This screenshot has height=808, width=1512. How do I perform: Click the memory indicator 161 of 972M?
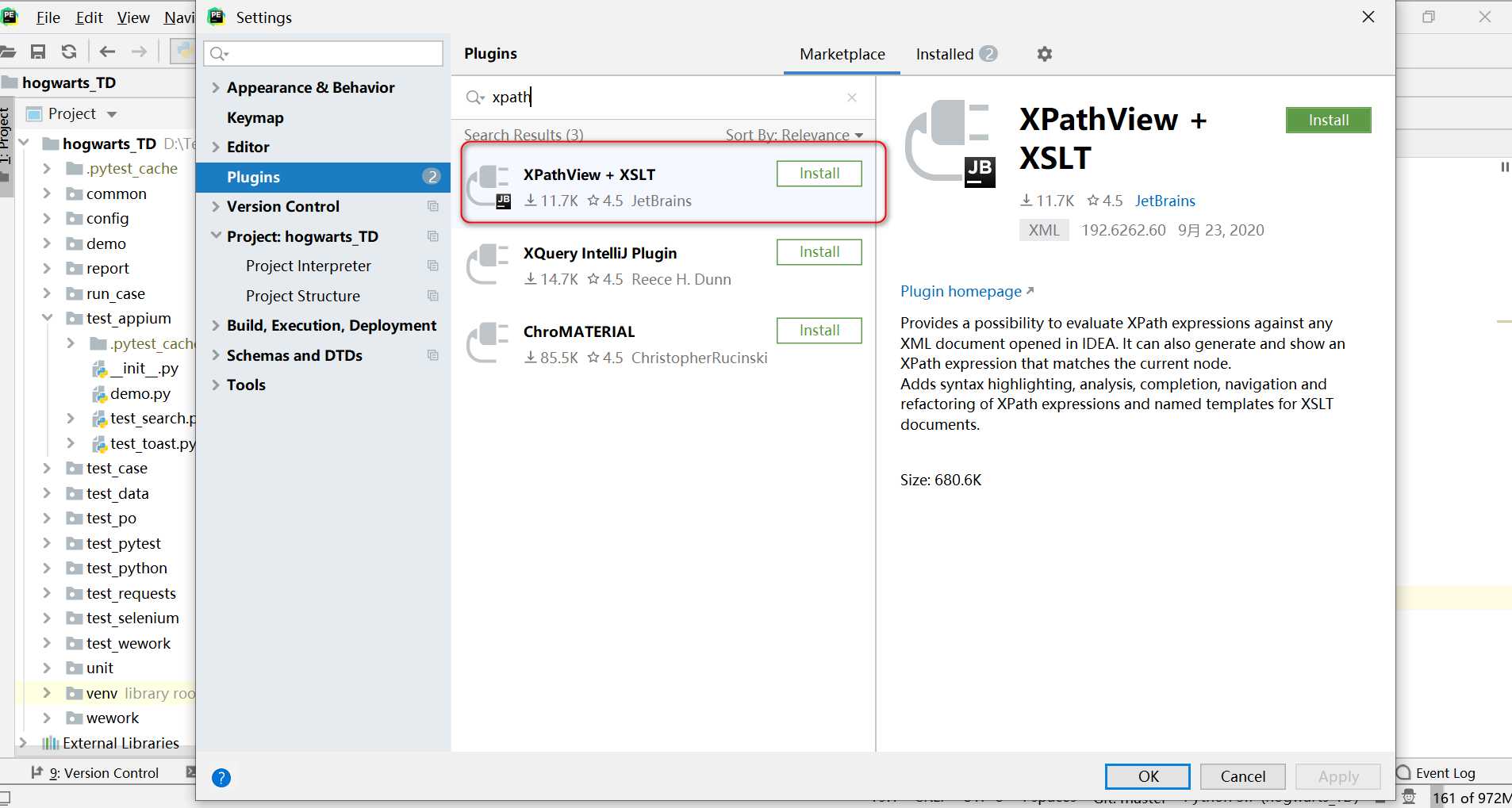[1472, 798]
